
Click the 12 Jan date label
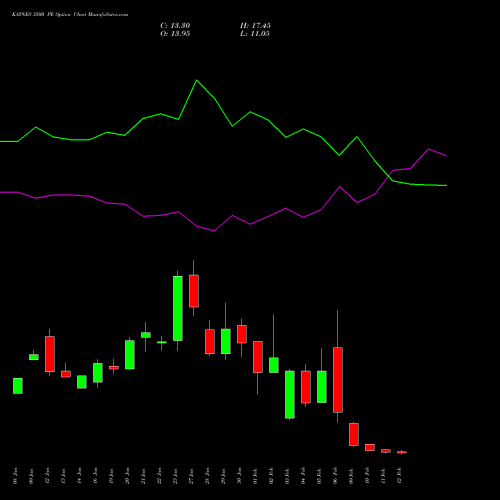(48, 476)
